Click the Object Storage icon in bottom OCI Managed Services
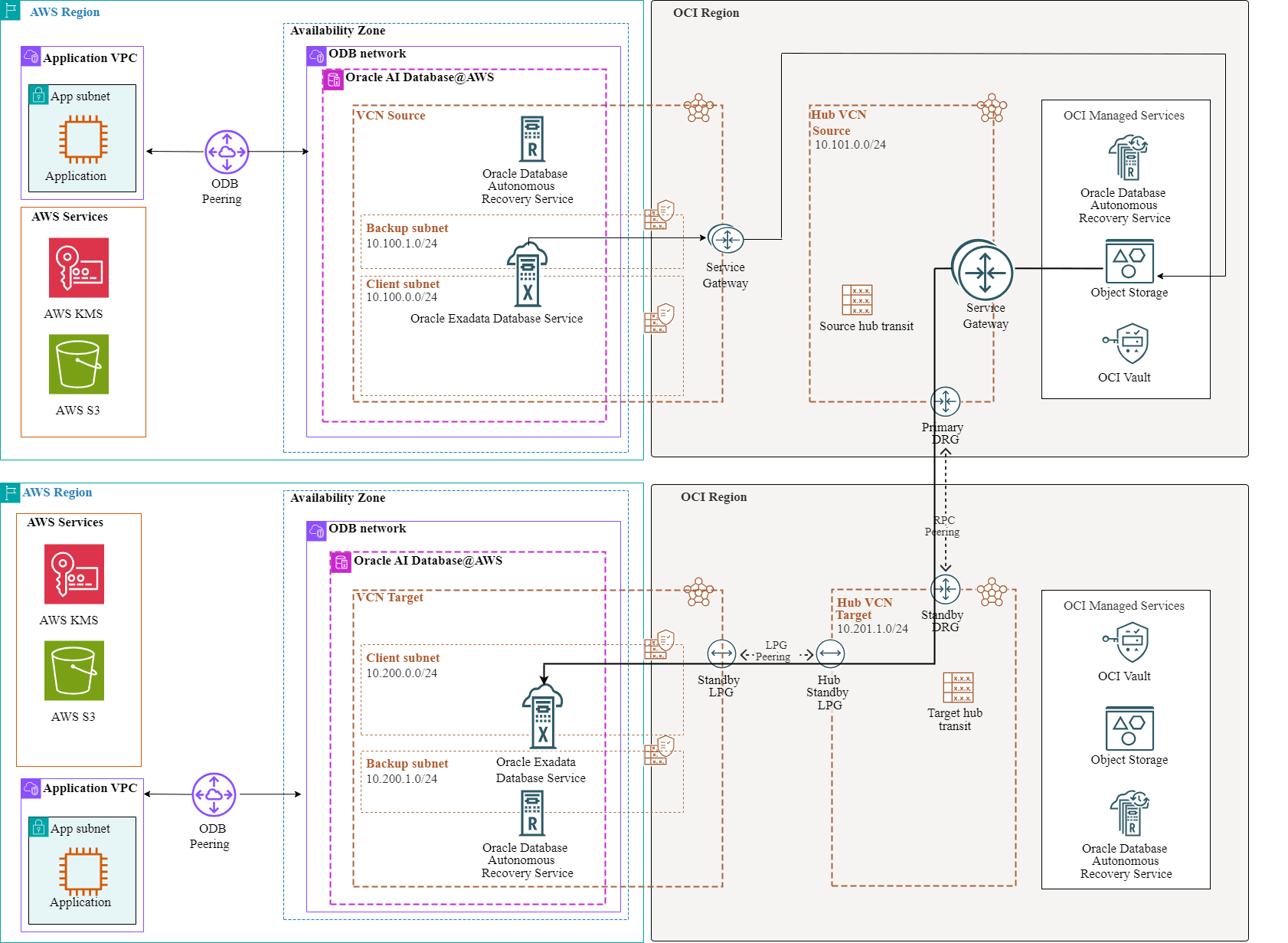 click(x=1129, y=729)
